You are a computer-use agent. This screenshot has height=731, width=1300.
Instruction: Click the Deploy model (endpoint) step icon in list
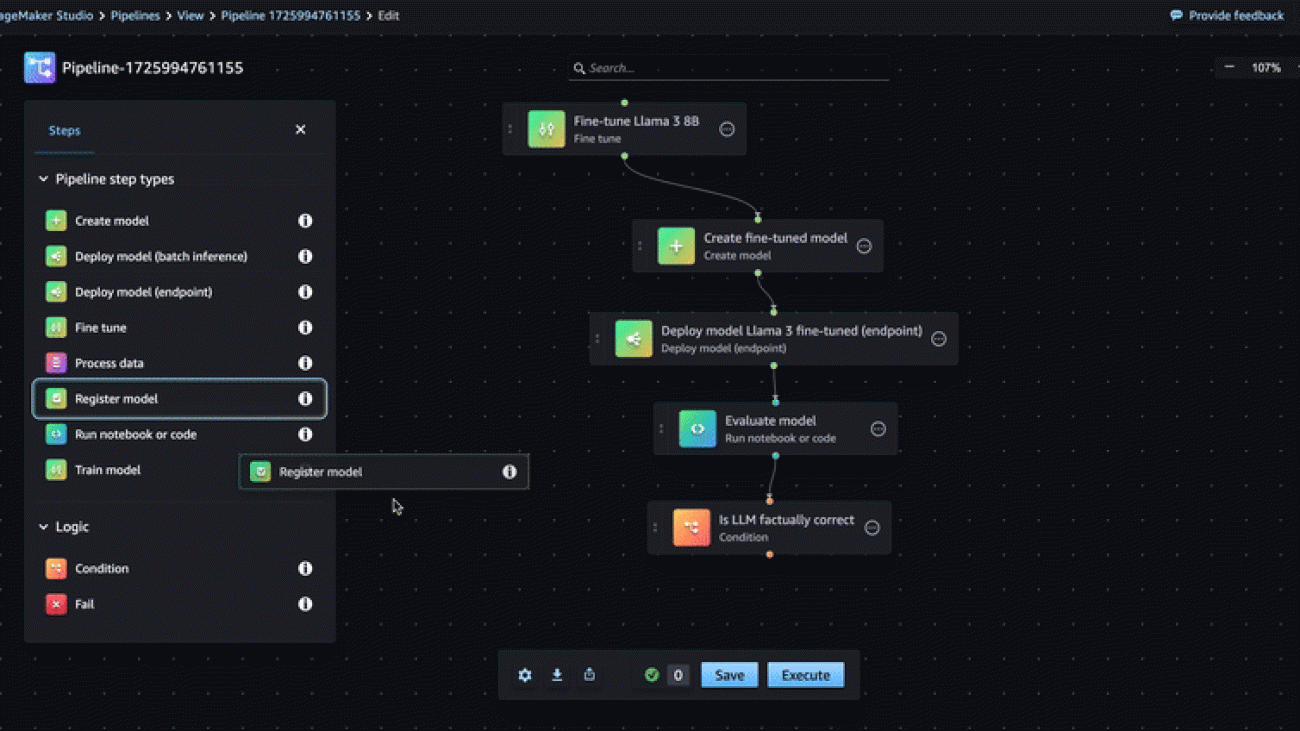[x=56, y=292]
